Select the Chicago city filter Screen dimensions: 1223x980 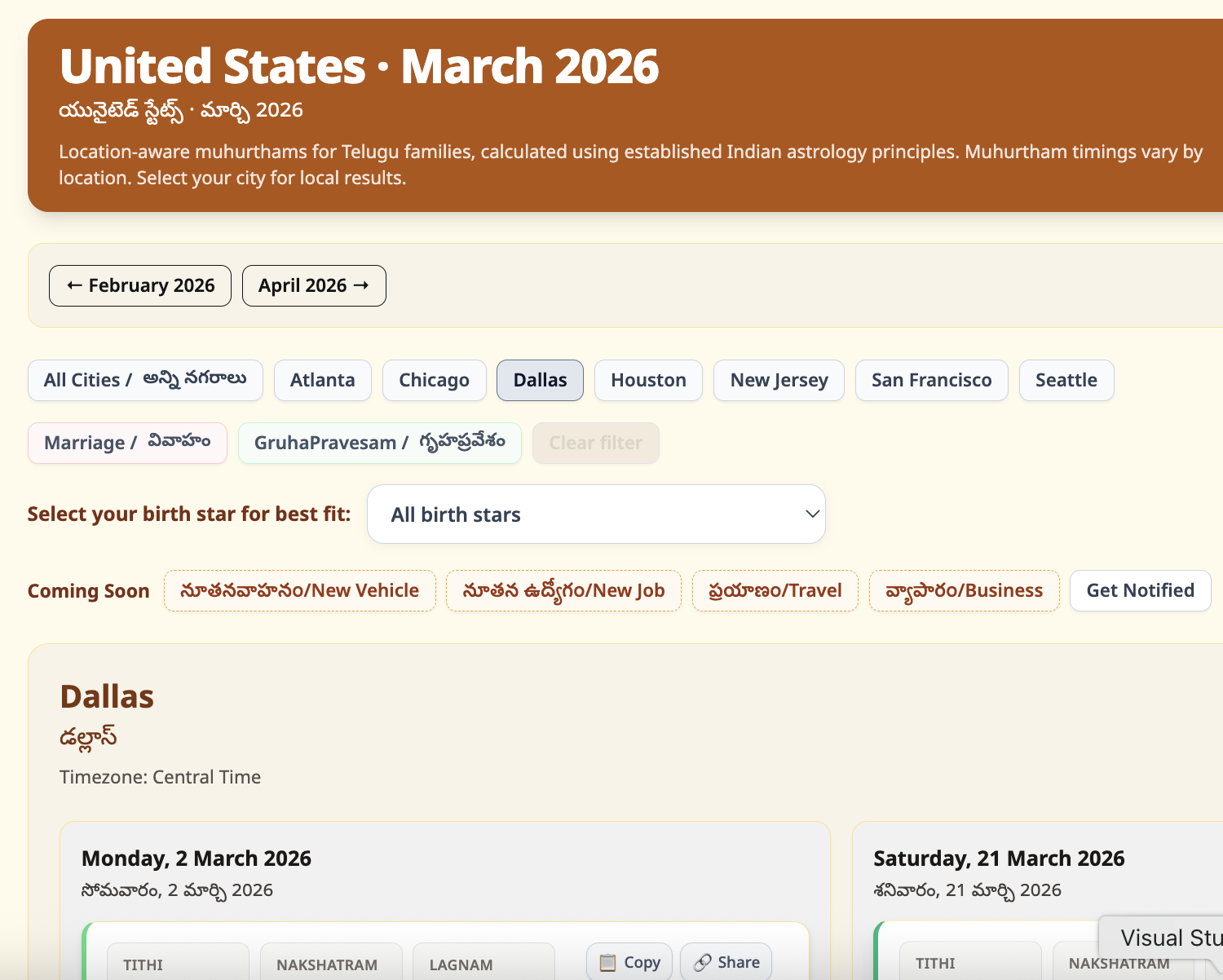tap(434, 381)
